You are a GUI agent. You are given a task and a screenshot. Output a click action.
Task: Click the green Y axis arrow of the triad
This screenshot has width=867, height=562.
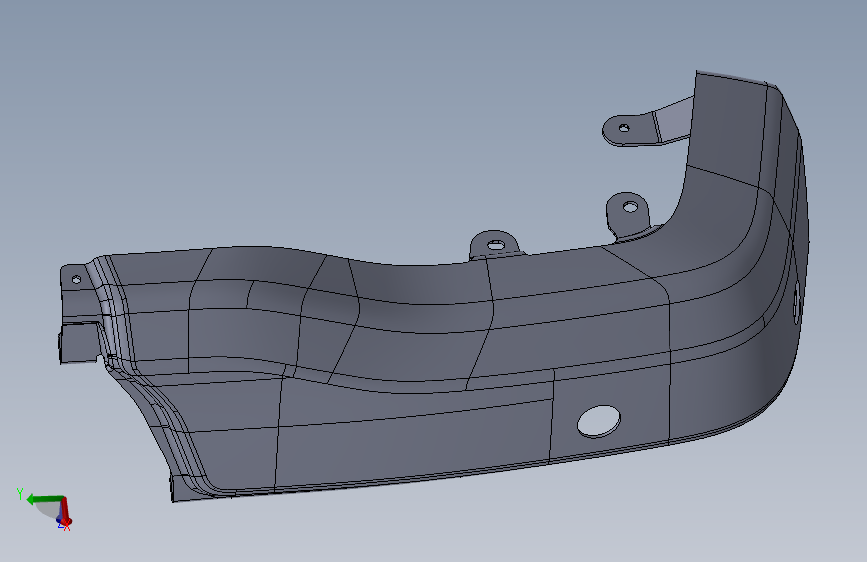click(44, 499)
